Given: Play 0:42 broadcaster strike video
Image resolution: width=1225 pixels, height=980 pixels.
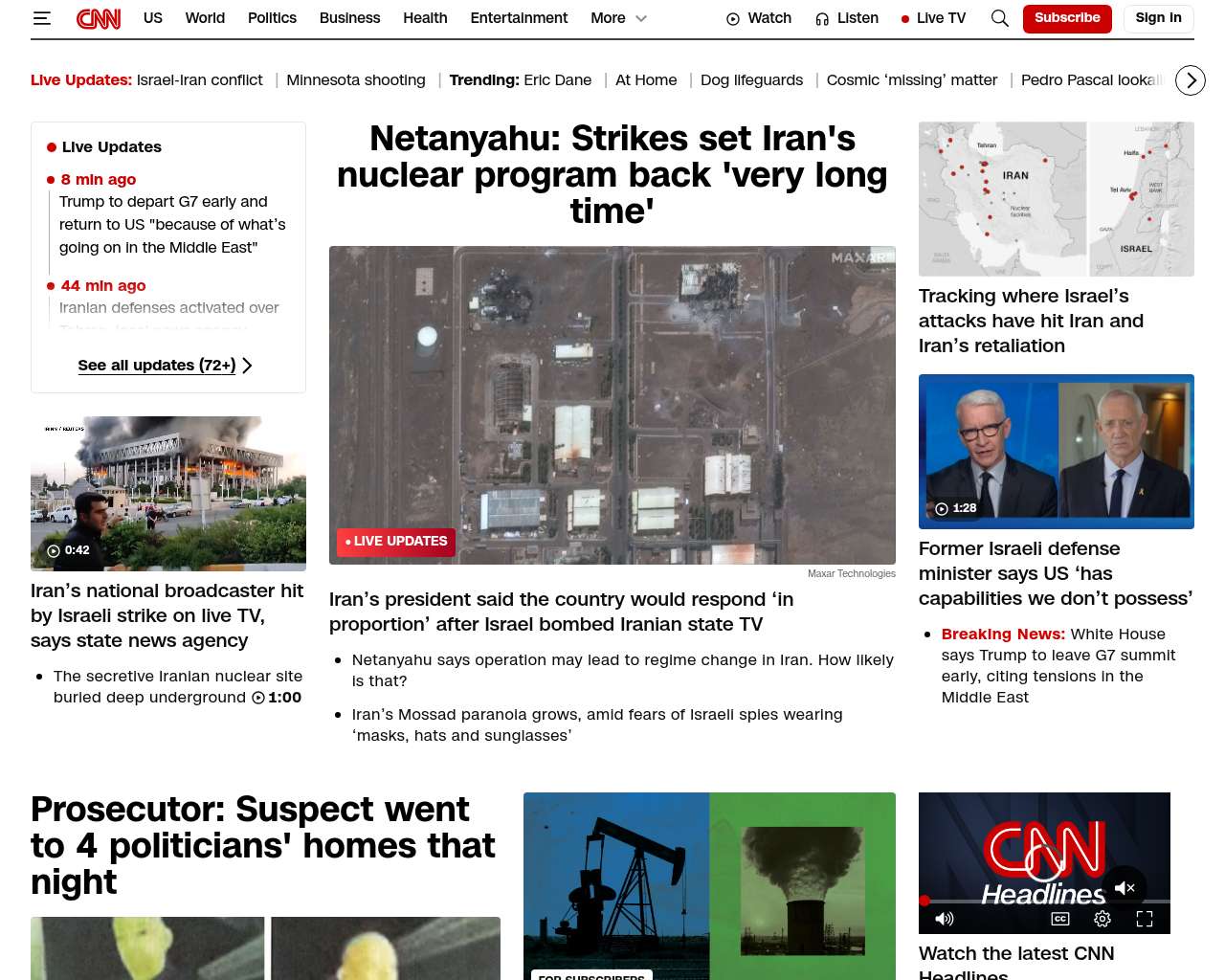Looking at the screenshot, I should 168,494.
